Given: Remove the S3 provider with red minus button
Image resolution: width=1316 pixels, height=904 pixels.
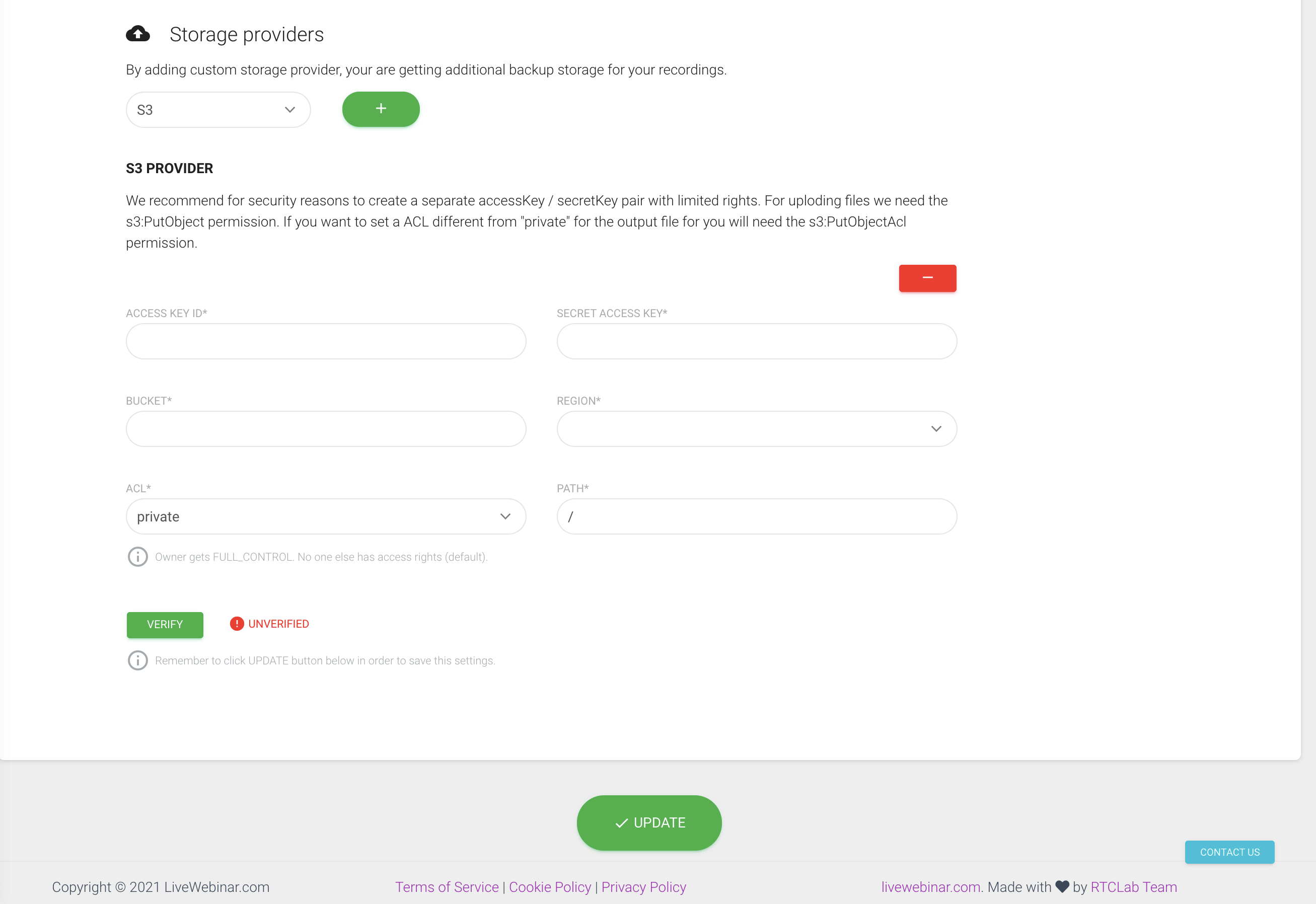Looking at the screenshot, I should 927,278.
